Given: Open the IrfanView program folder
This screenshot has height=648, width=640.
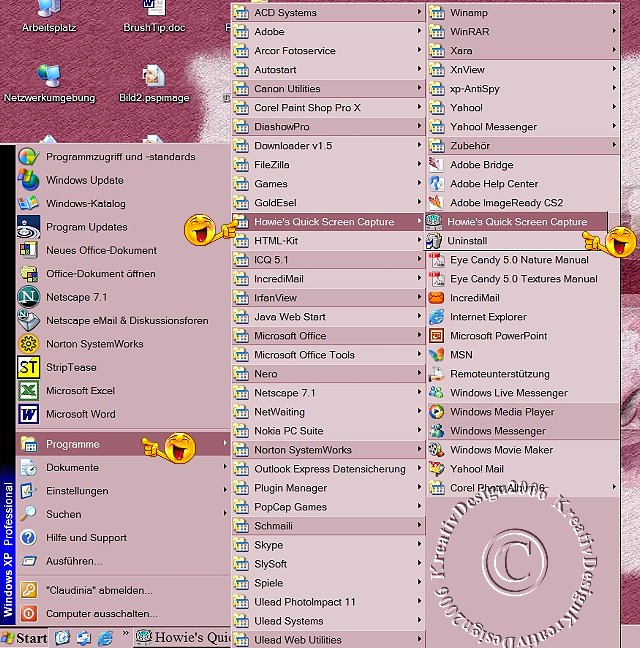Looking at the screenshot, I should 328,298.
